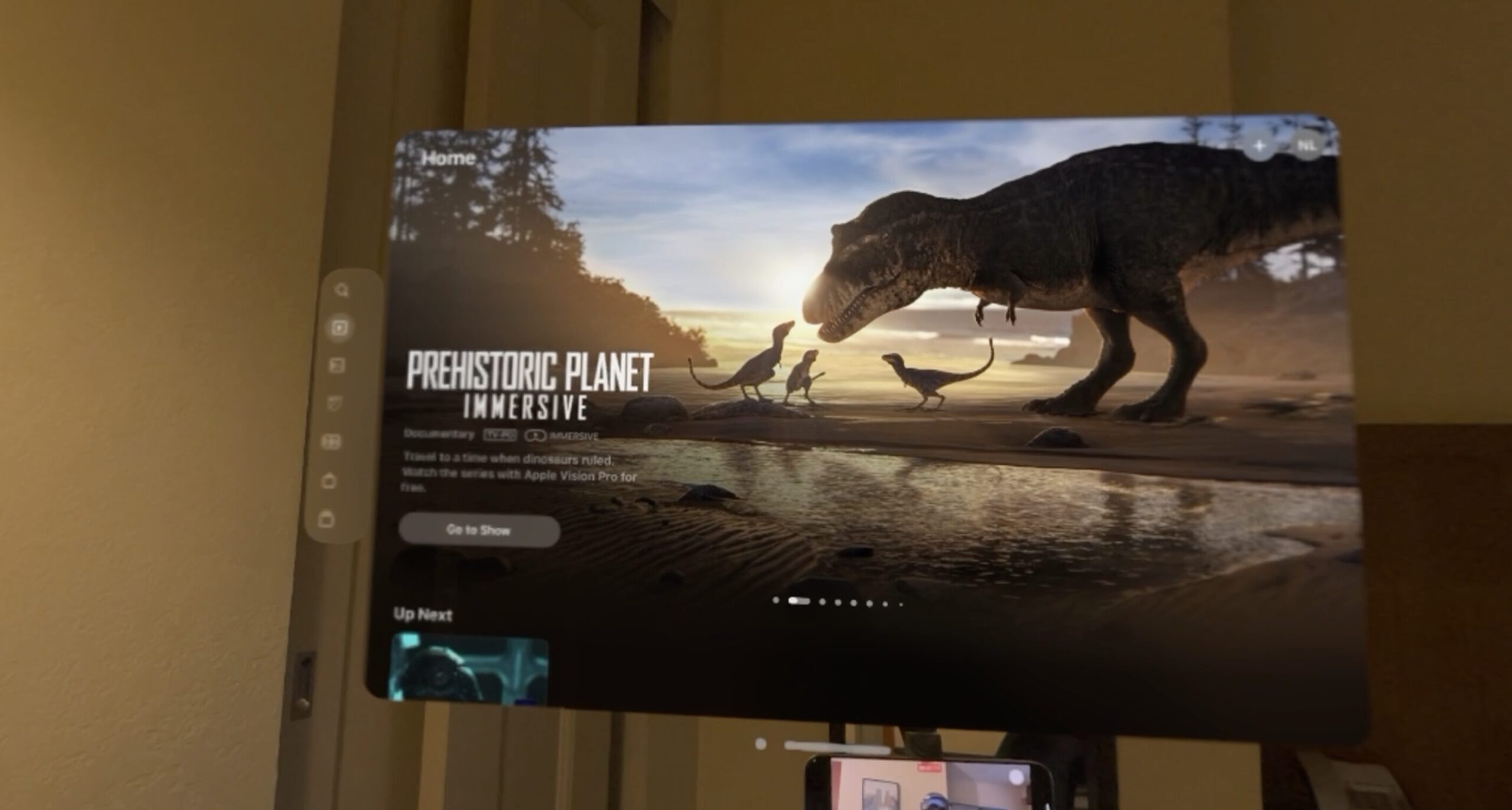Open the sidebar tab below the Home icon

click(x=337, y=366)
